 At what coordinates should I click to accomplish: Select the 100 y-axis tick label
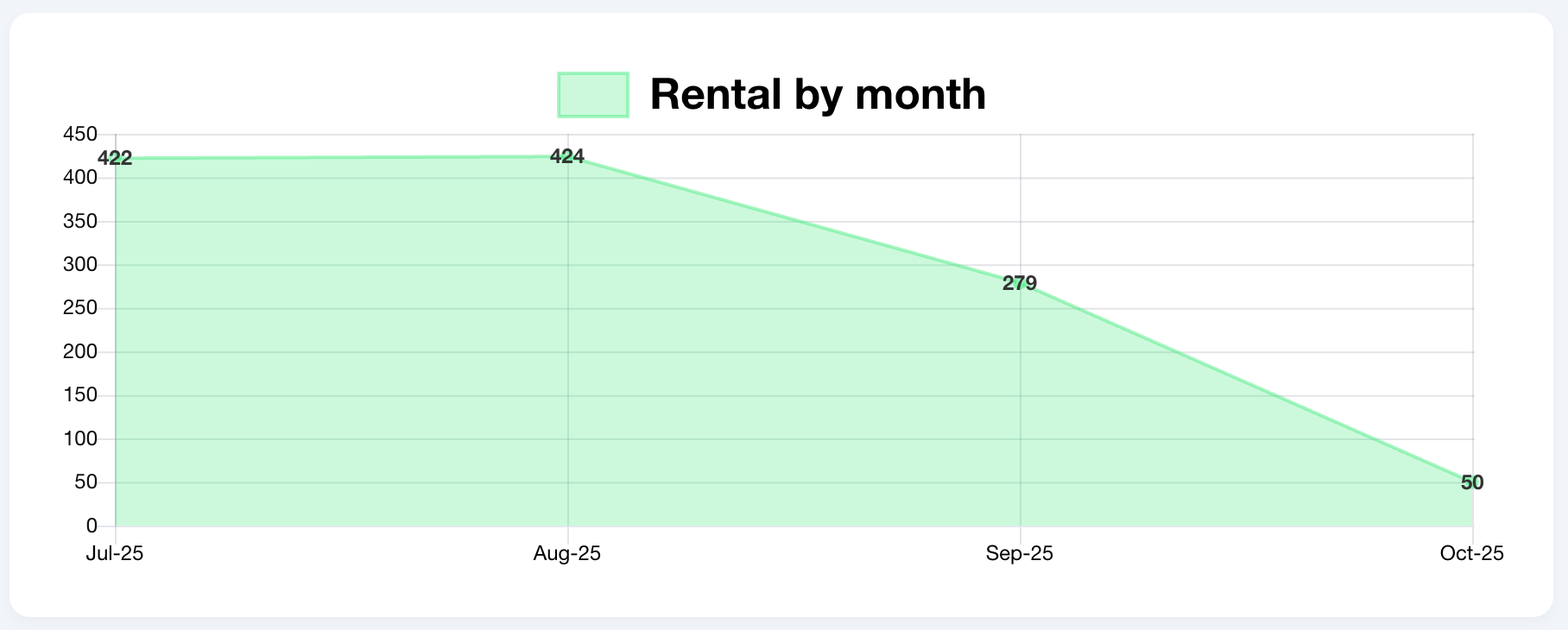coord(80,439)
